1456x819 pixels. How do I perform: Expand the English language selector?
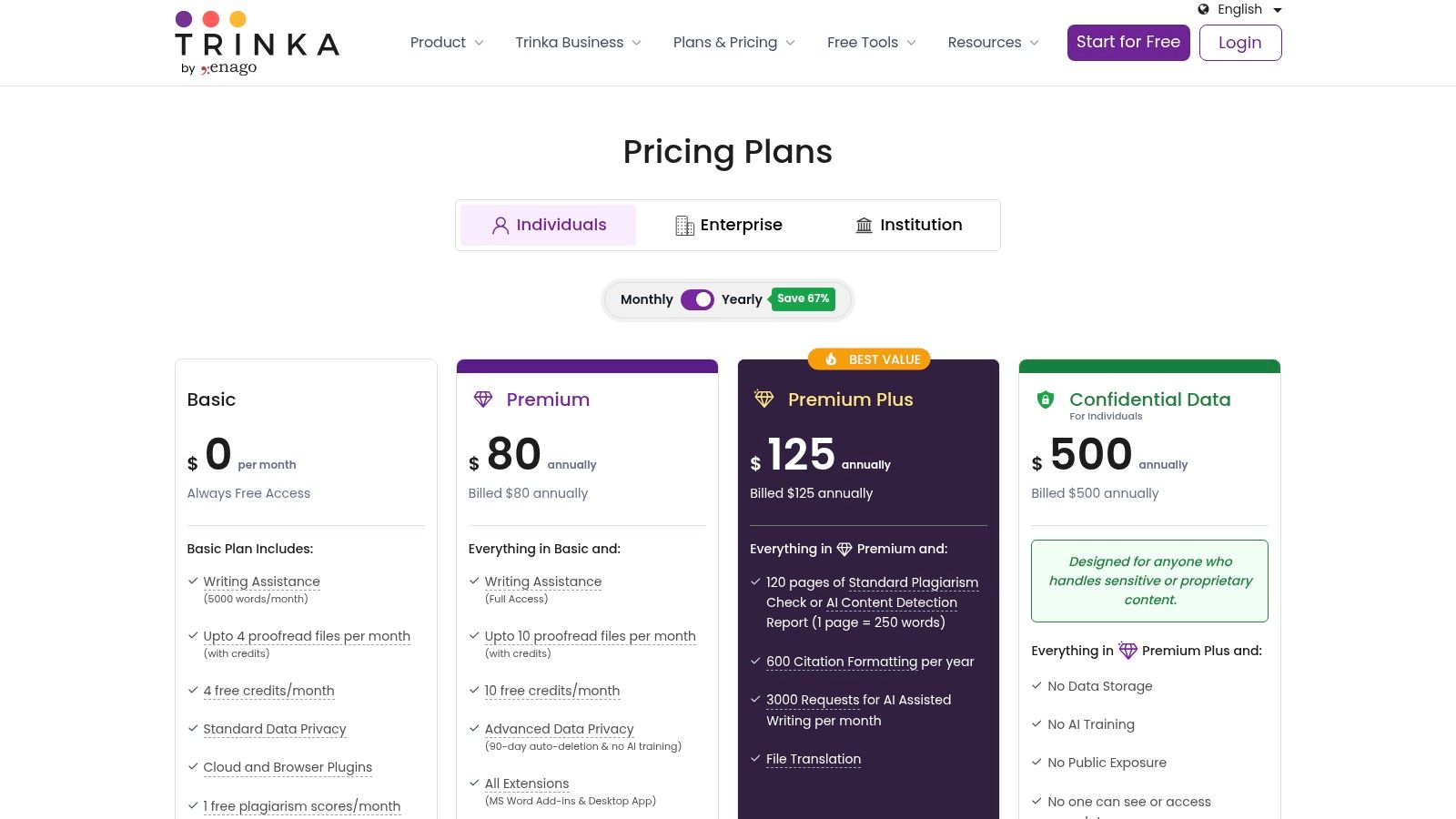pos(1240,9)
